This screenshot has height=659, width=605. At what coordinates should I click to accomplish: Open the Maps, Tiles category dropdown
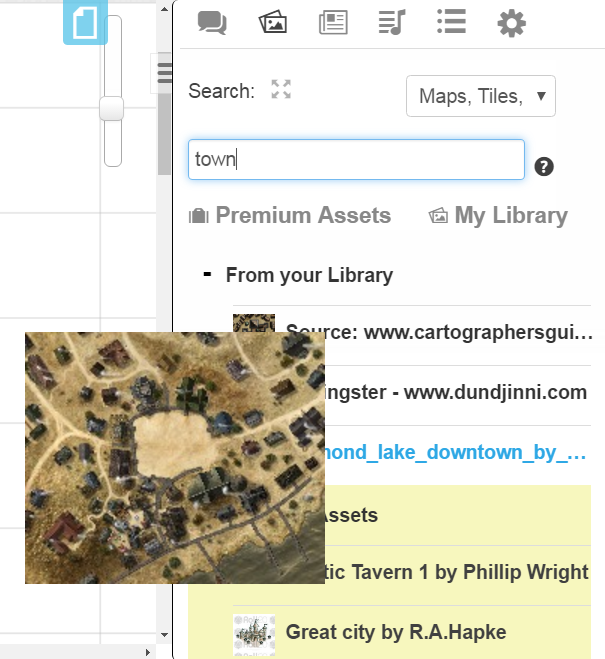pyautogui.click(x=481, y=96)
